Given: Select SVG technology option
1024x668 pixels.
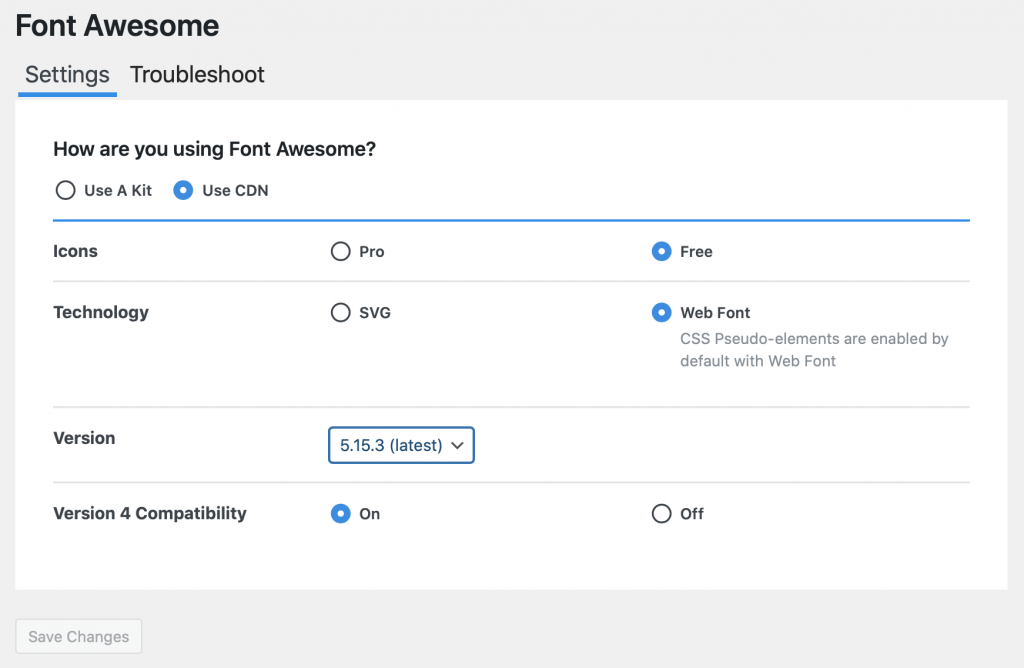Looking at the screenshot, I should point(340,313).
